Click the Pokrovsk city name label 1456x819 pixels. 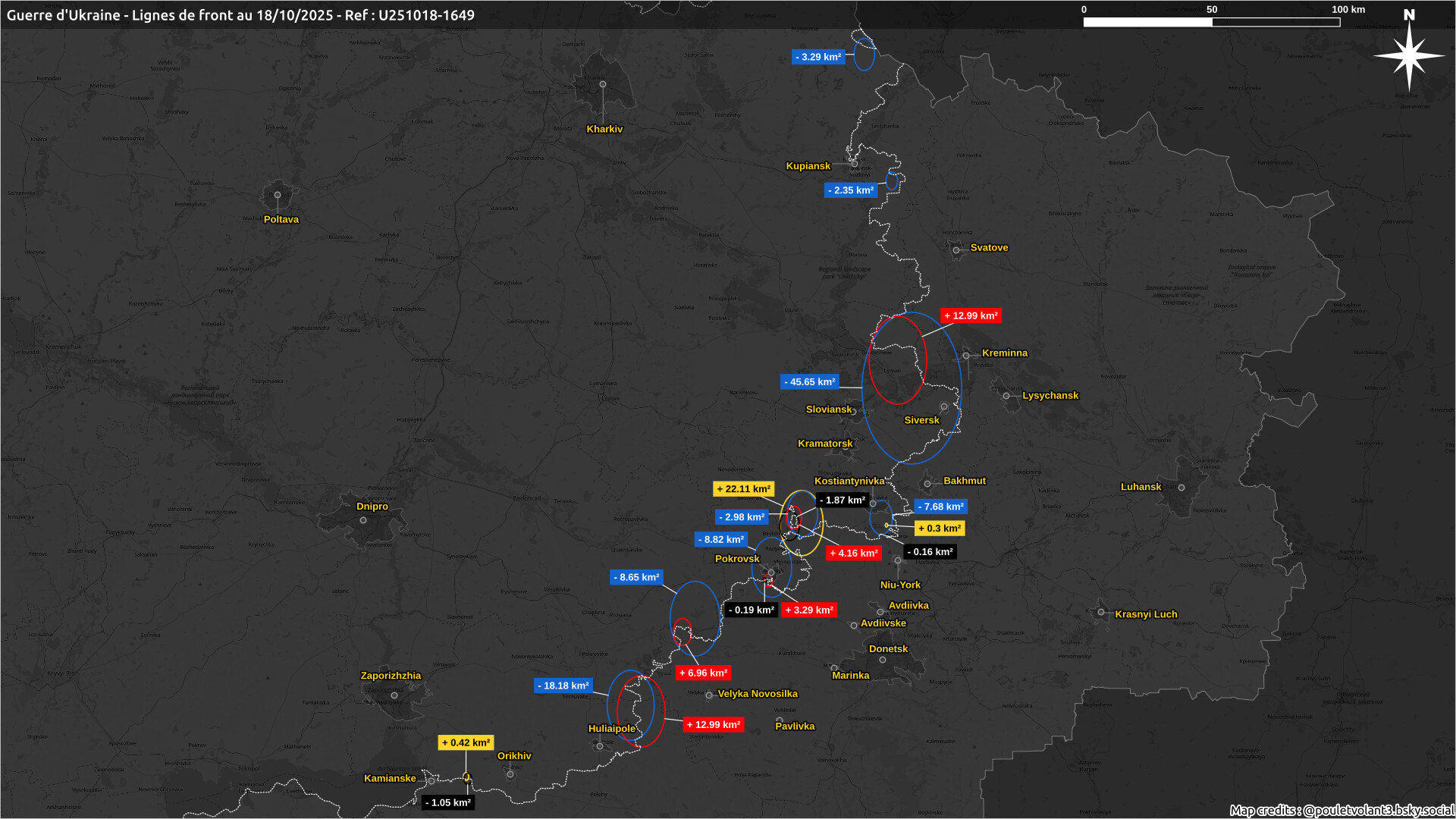[x=736, y=559]
